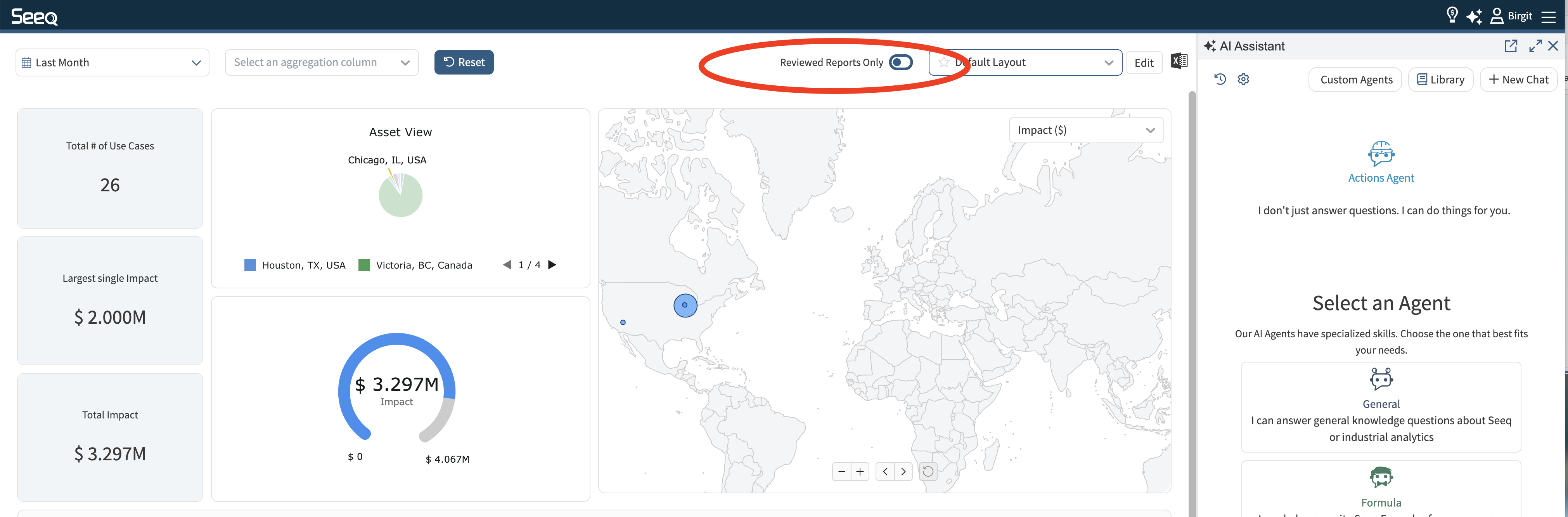The image size is (1568, 517).
Task: Click the large blue map bubble
Action: click(x=685, y=305)
